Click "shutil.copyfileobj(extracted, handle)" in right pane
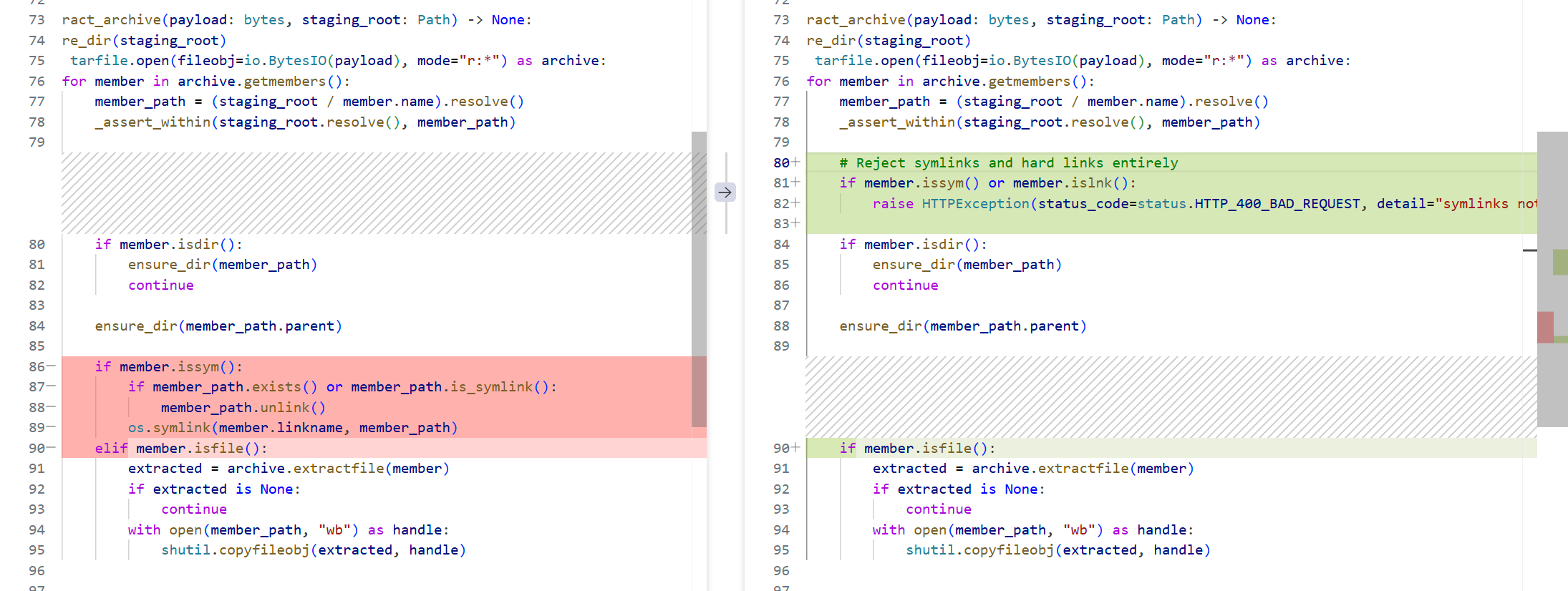Viewport: 1568px width, 591px height. click(1058, 550)
